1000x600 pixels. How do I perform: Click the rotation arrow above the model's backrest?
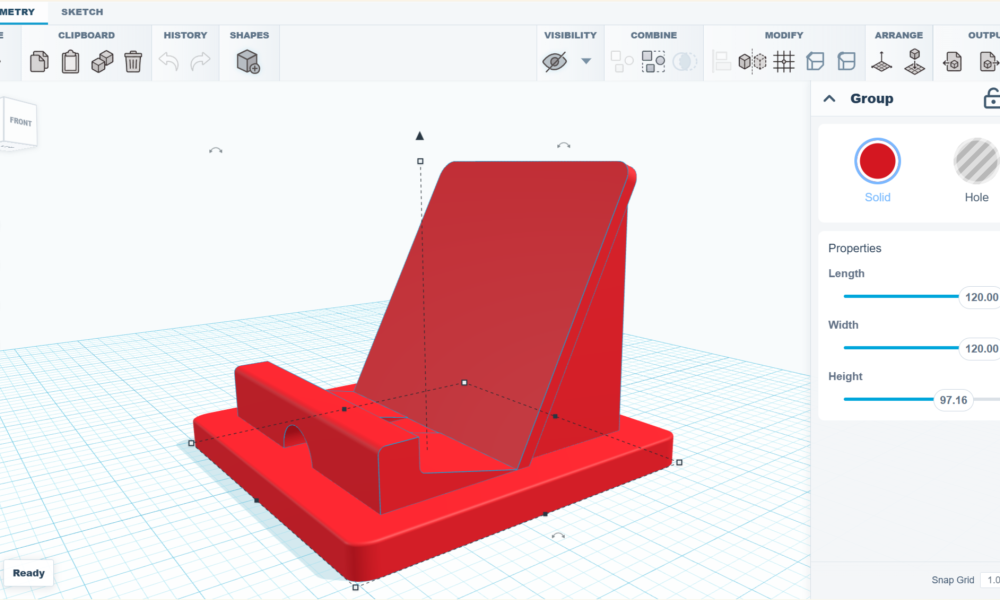563,145
